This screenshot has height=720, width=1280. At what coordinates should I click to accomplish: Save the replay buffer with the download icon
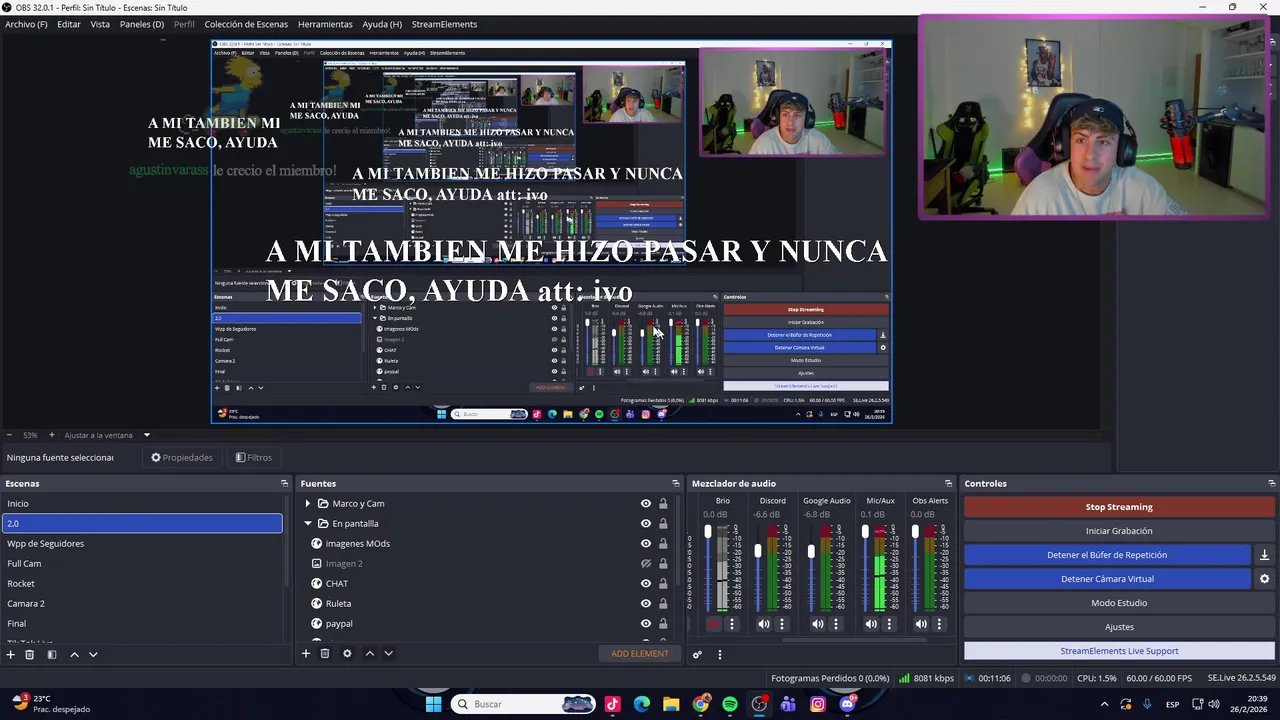(x=1264, y=555)
